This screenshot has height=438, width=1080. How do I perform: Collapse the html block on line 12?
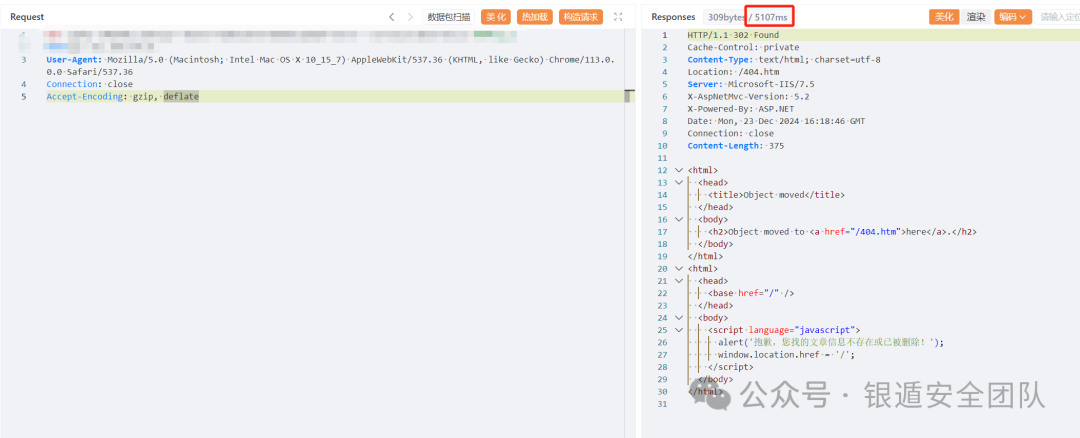coord(679,170)
